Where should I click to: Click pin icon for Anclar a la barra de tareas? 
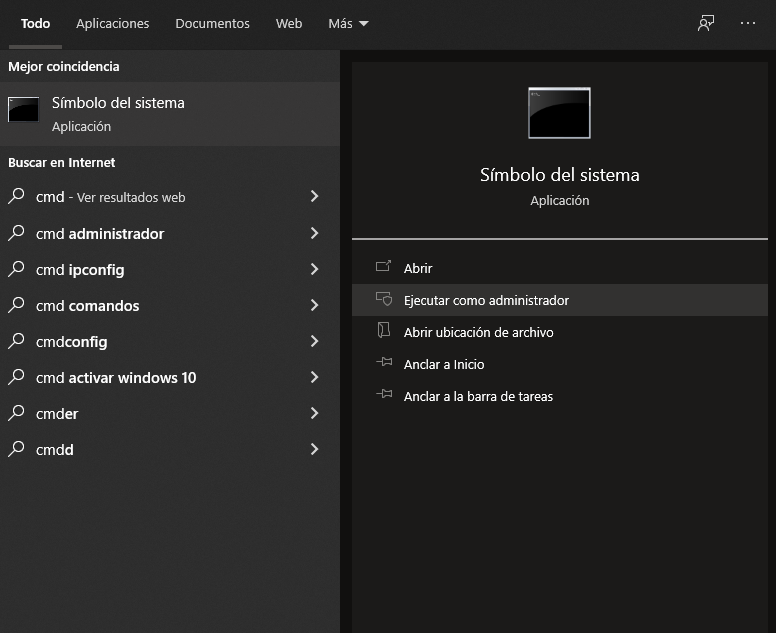(x=383, y=396)
